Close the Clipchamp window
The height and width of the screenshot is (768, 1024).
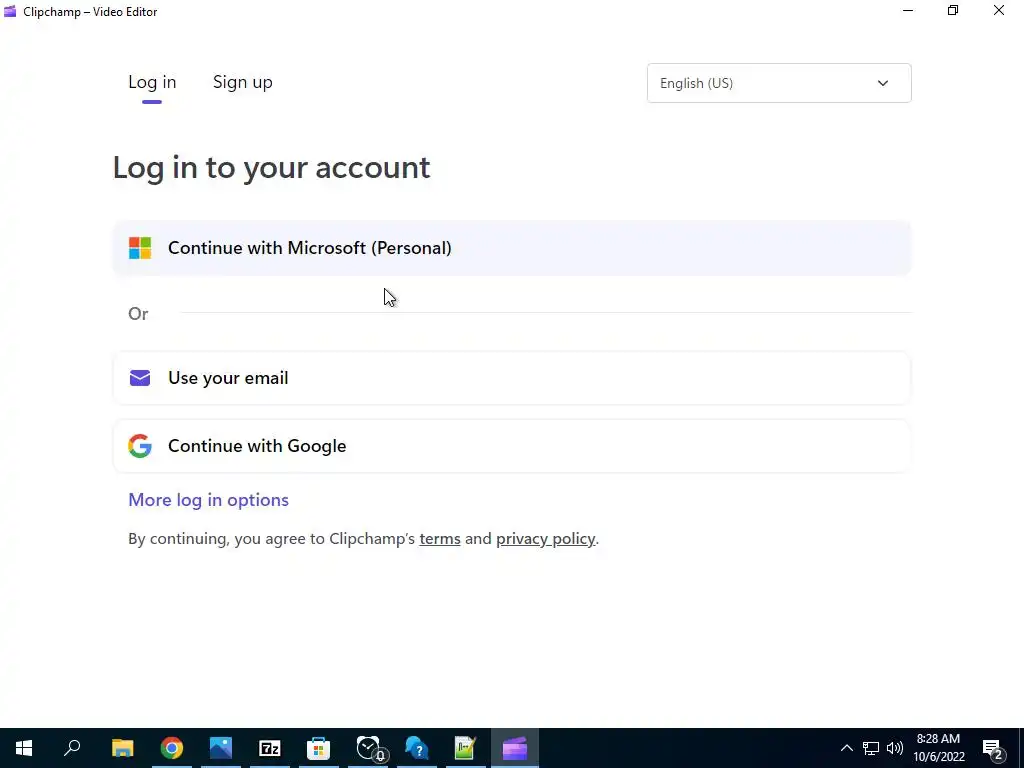click(999, 10)
